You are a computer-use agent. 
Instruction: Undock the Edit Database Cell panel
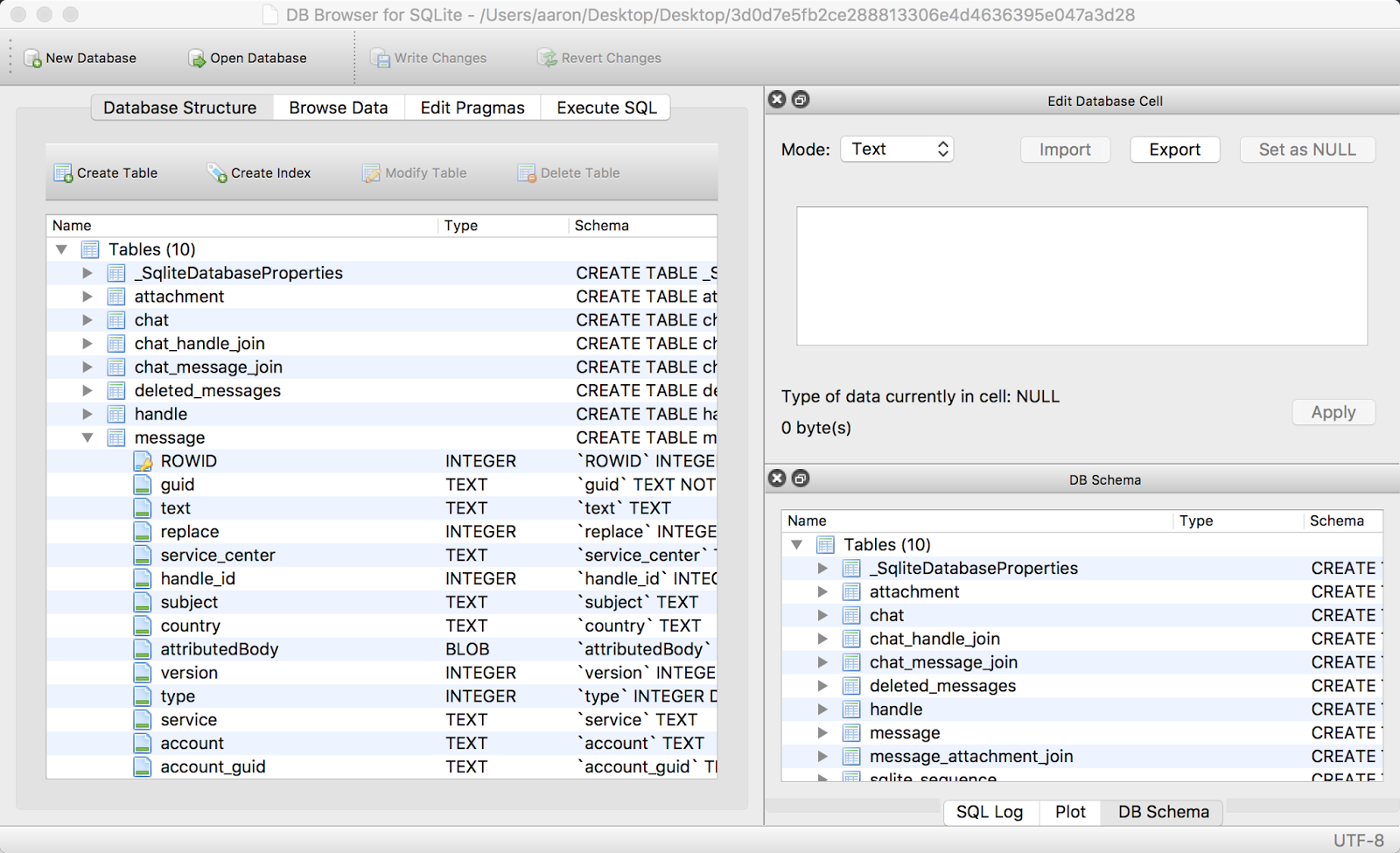[x=801, y=100]
